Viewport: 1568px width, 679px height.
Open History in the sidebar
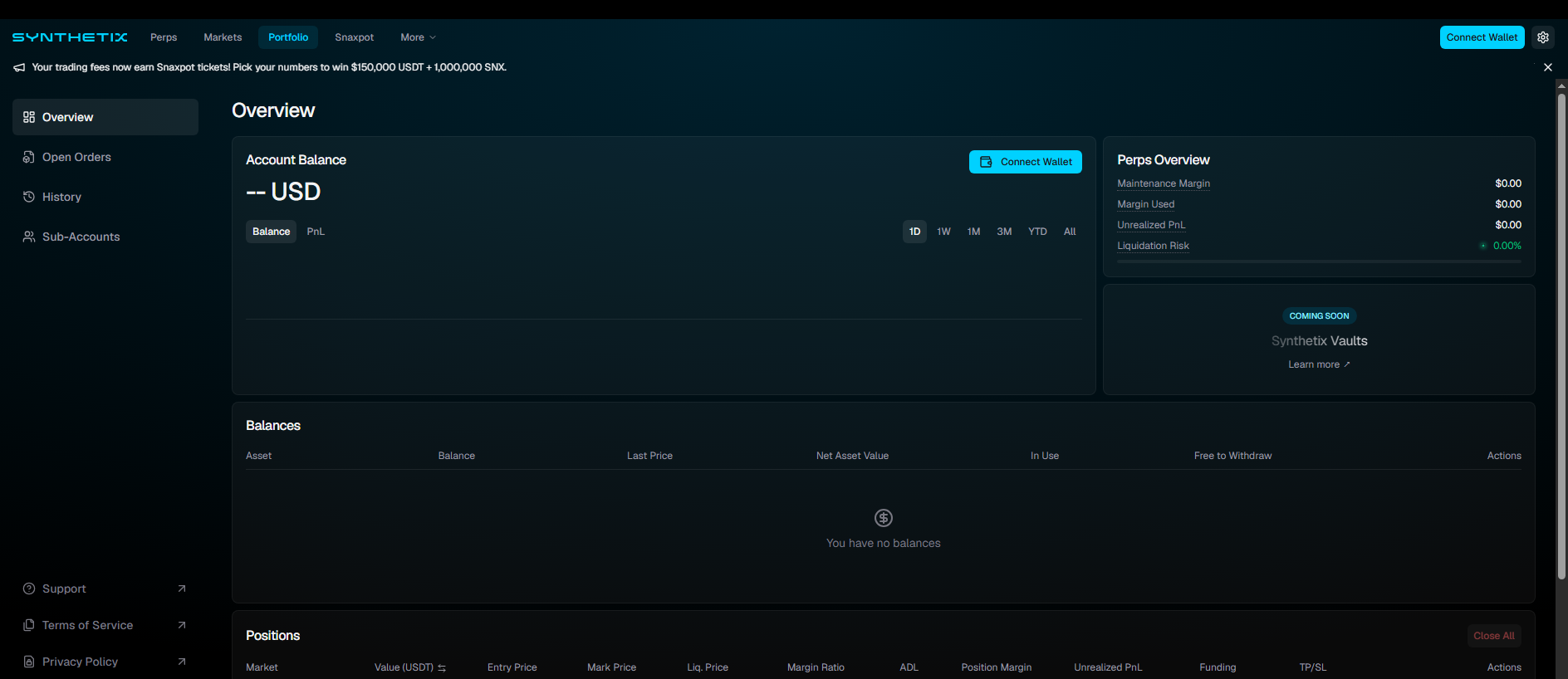(x=105, y=197)
